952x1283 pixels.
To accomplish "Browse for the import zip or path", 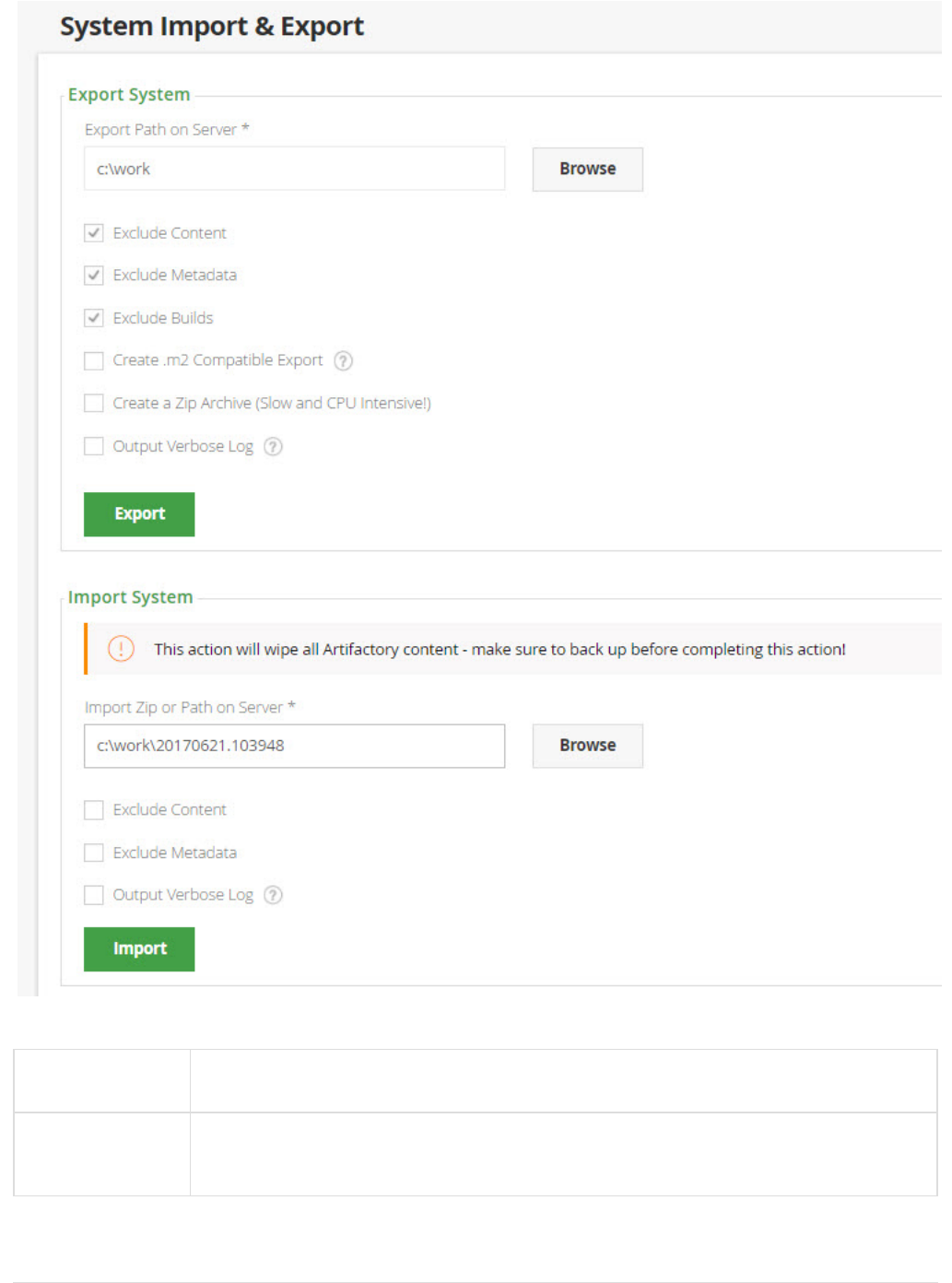I will click(x=587, y=746).
